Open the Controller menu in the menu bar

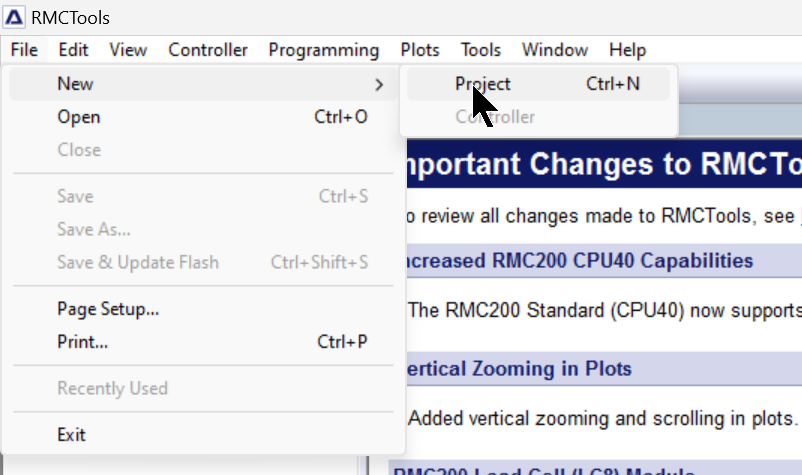[x=208, y=50]
